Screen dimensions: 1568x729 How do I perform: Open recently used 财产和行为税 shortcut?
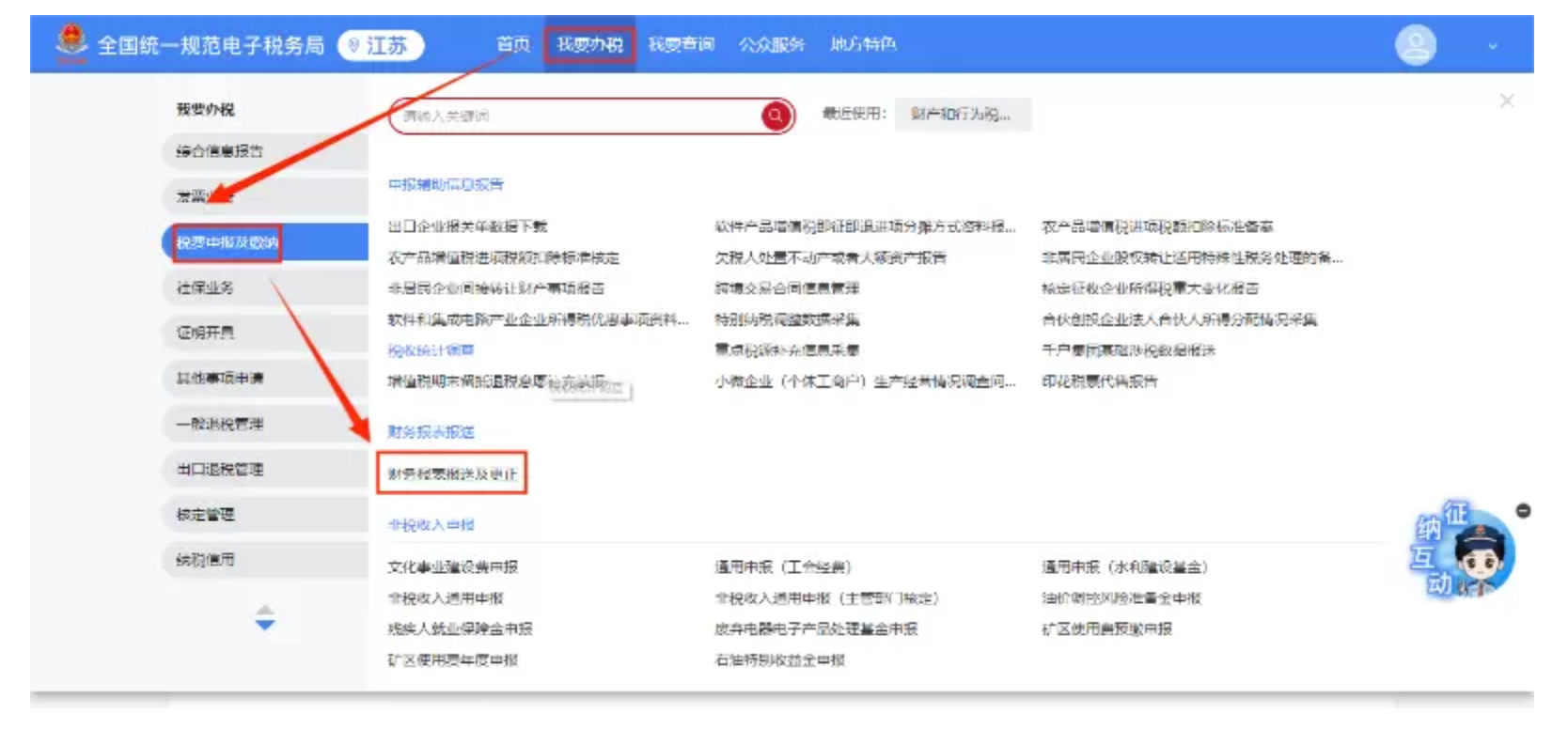coord(962,114)
